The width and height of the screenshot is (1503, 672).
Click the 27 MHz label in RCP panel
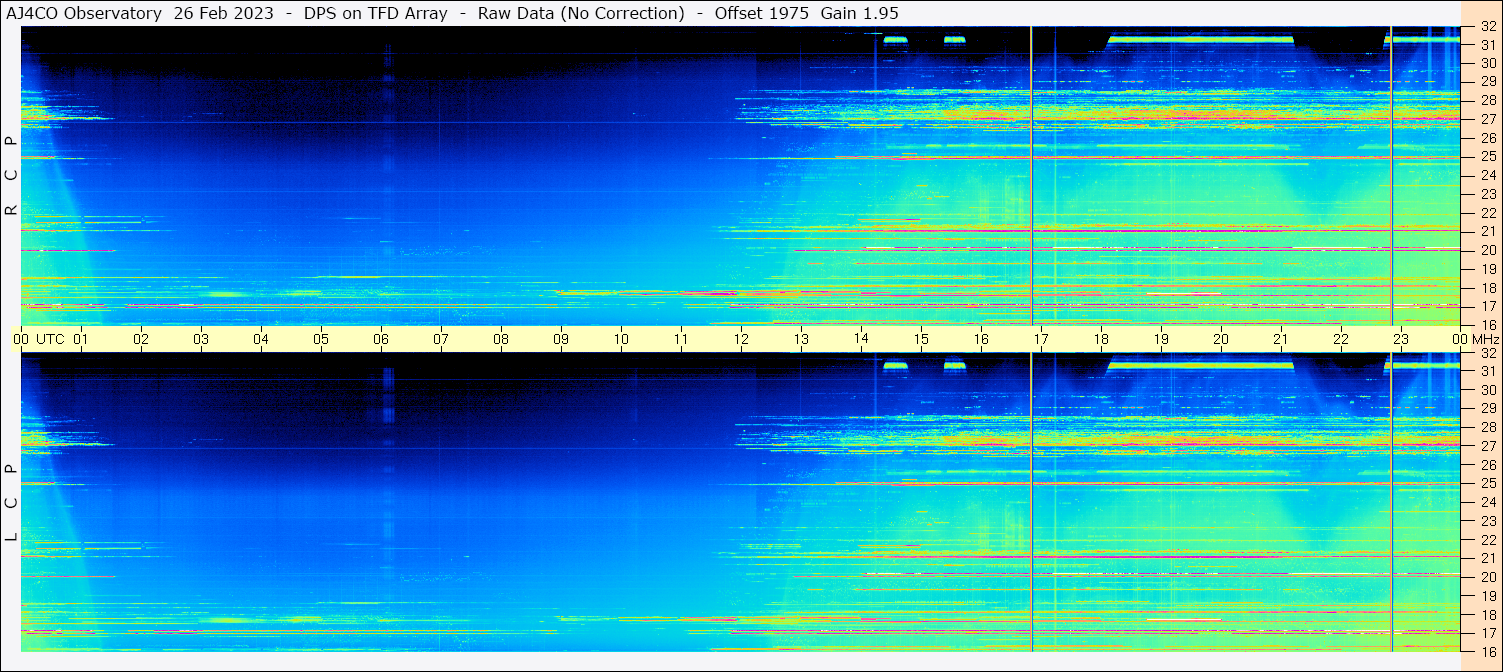pyautogui.click(x=1488, y=119)
